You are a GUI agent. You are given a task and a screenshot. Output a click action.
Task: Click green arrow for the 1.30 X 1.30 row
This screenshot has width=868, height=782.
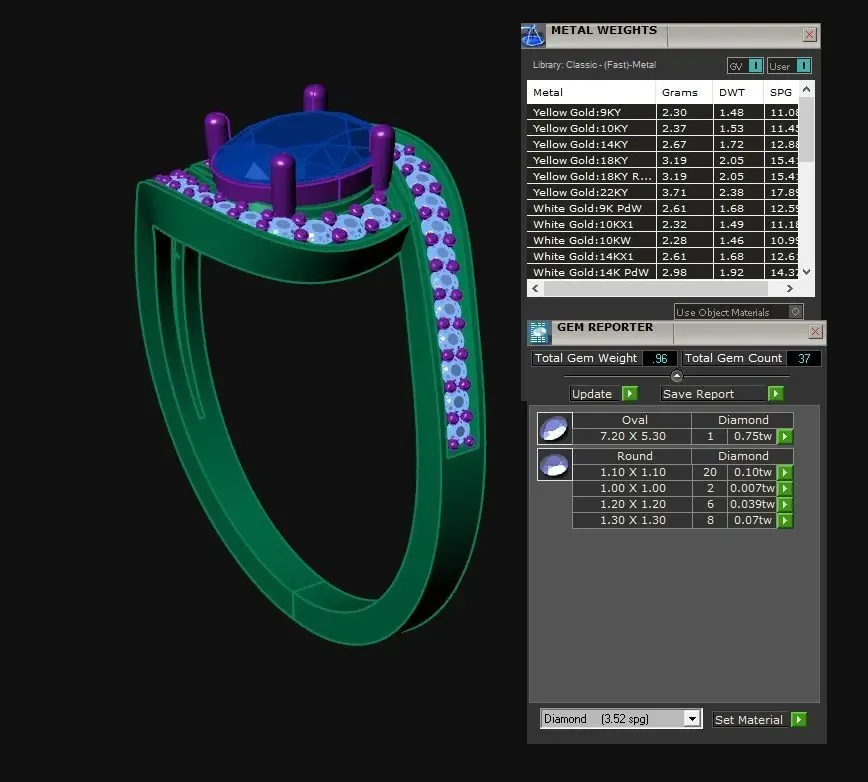pyautogui.click(x=784, y=521)
